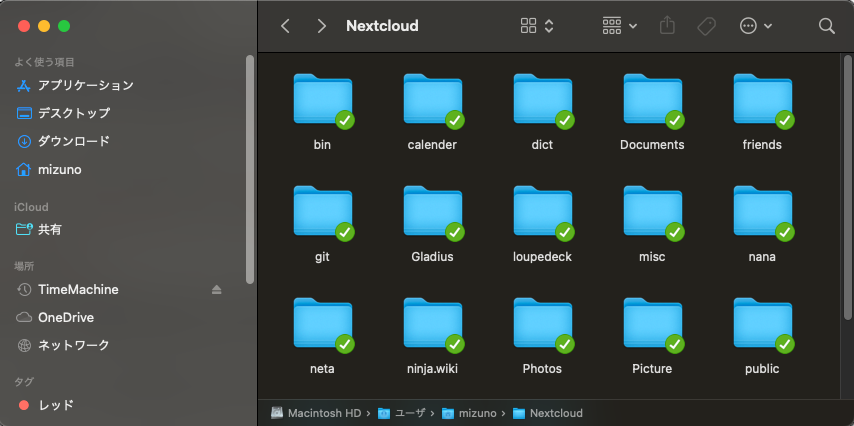The width and height of the screenshot is (854, 426).
Task: Select ダウンロード in the sidebar
Action: tap(73, 141)
